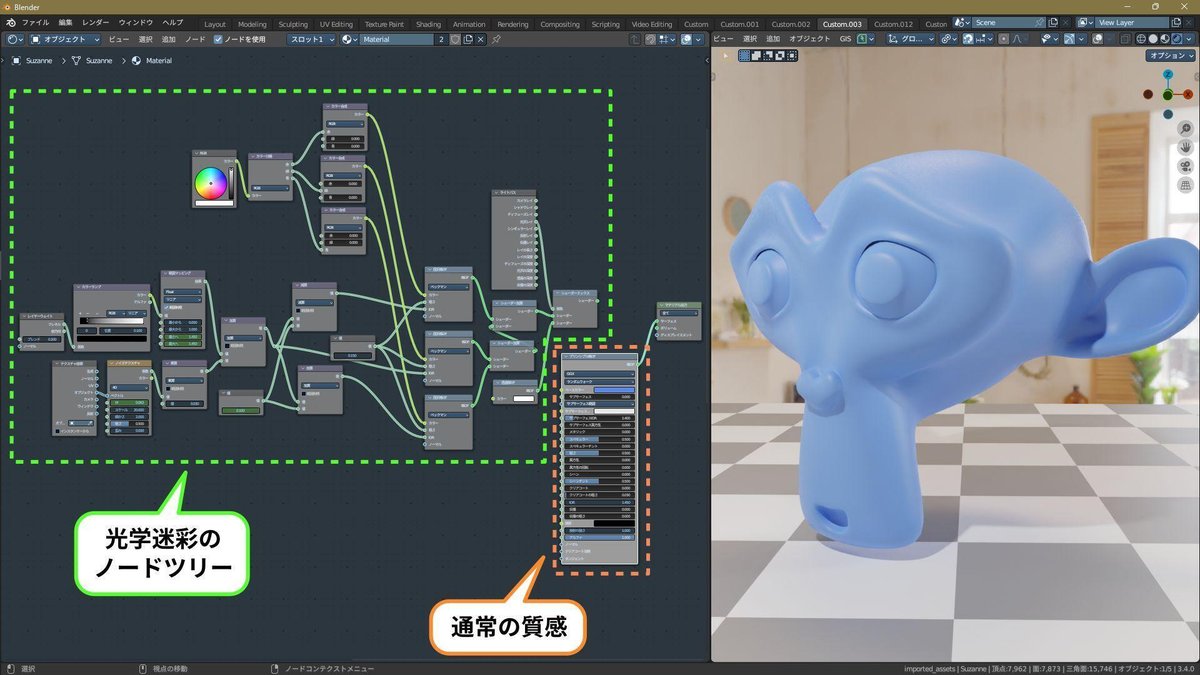Open the node snap type dropdown

coord(664,39)
